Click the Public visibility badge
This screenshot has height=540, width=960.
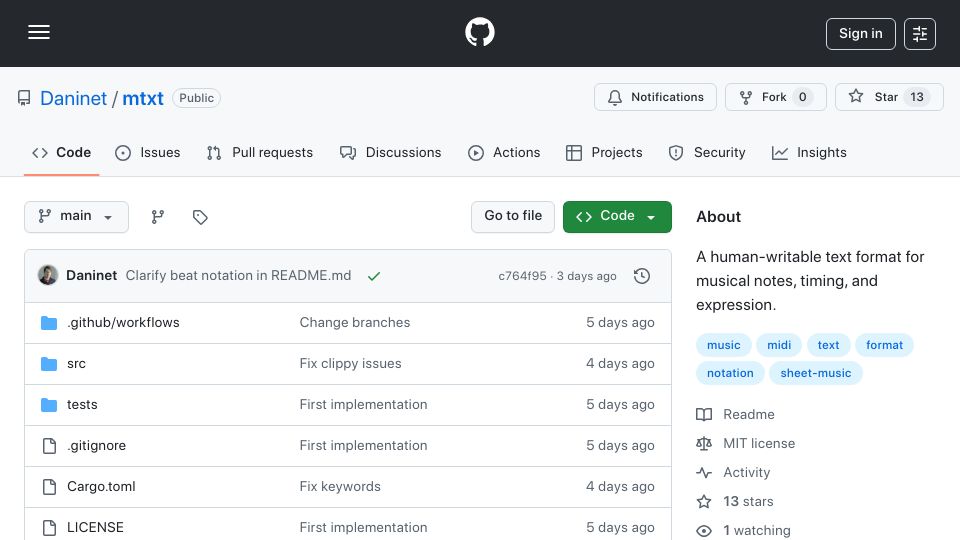(197, 98)
